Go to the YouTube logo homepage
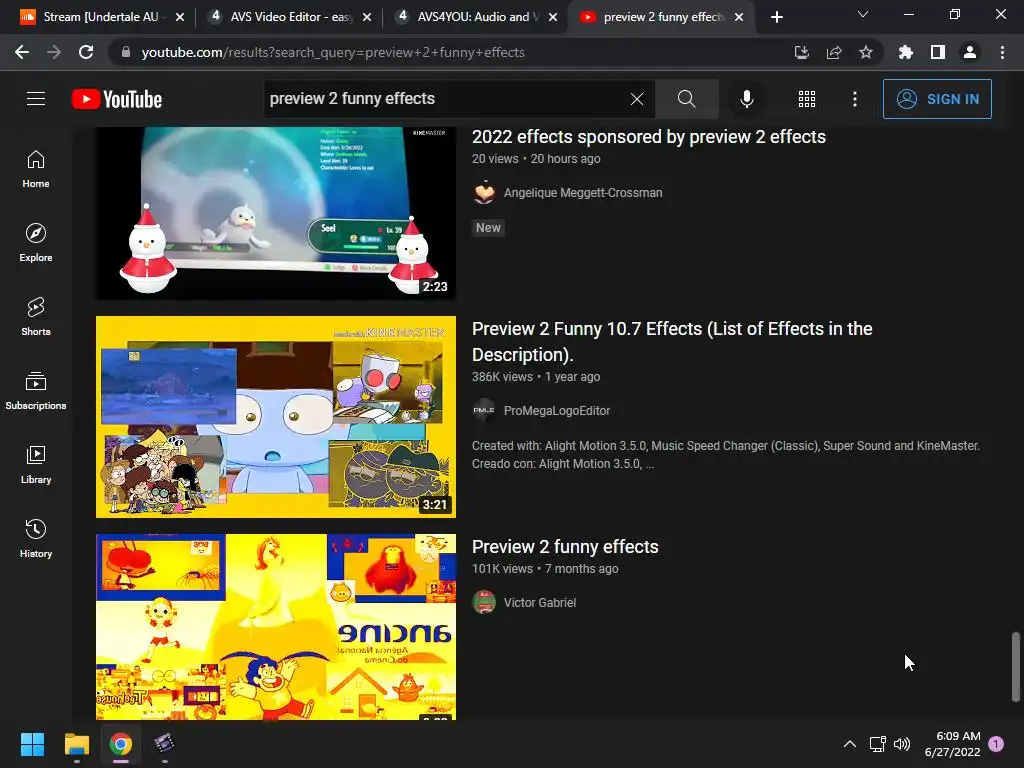The image size is (1024, 768). pyautogui.click(x=117, y=99)
